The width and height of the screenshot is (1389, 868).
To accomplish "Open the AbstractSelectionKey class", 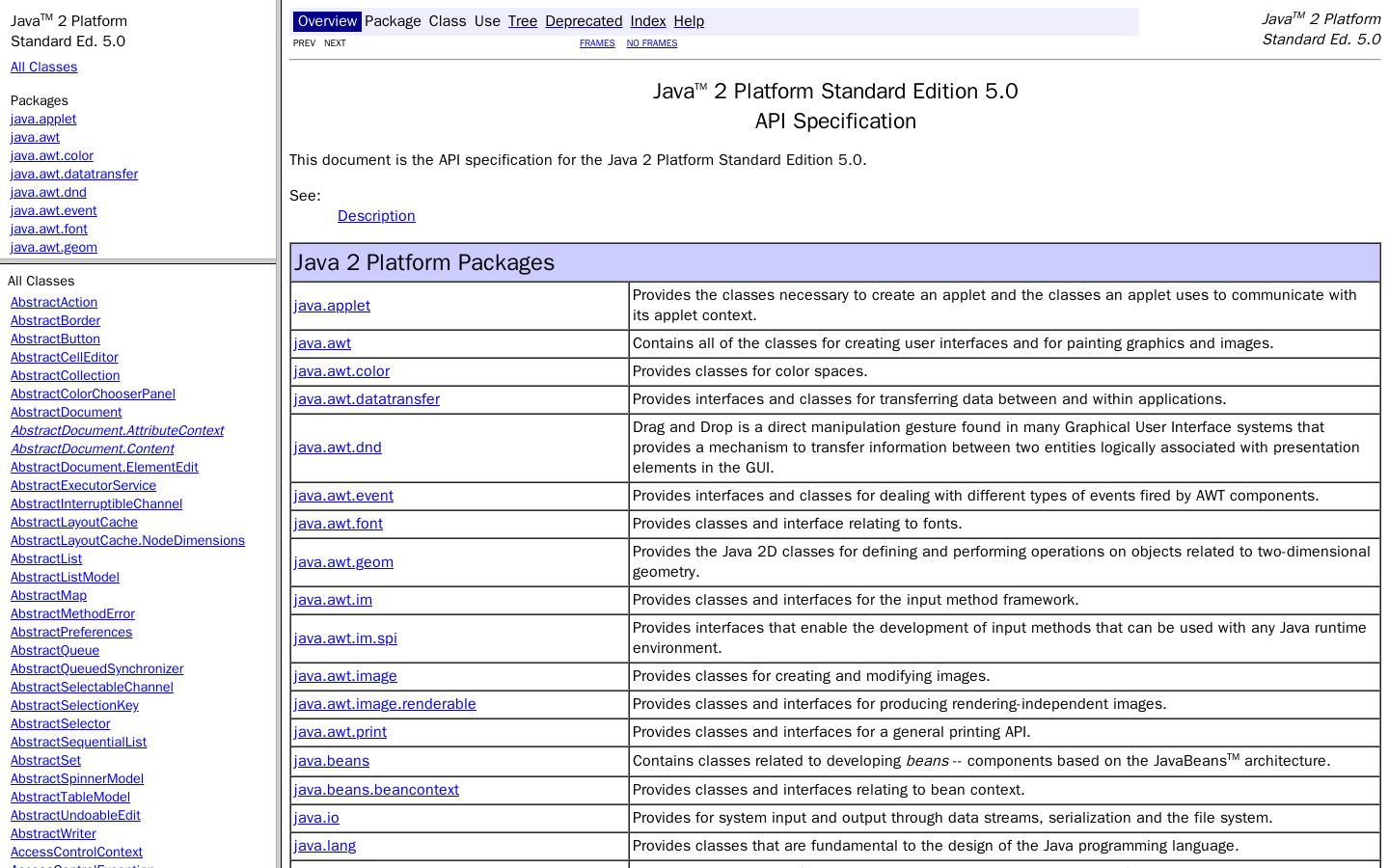I will tap(74, 705).
